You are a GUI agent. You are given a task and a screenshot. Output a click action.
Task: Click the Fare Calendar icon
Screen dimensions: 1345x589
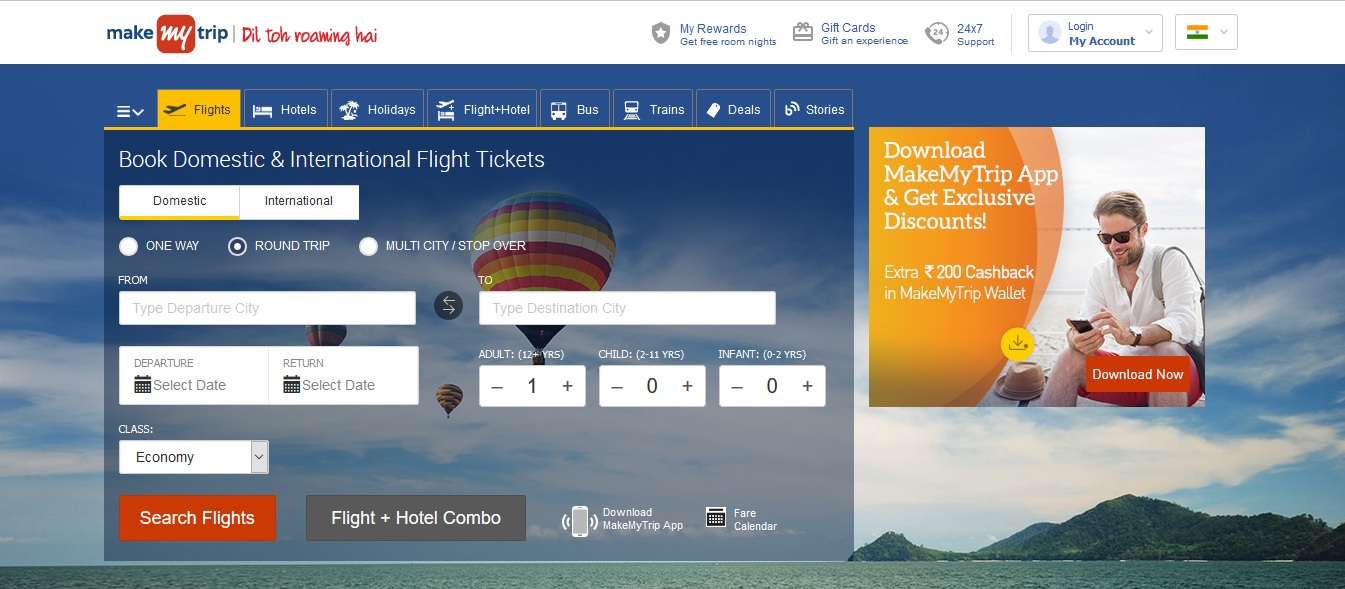715,517
